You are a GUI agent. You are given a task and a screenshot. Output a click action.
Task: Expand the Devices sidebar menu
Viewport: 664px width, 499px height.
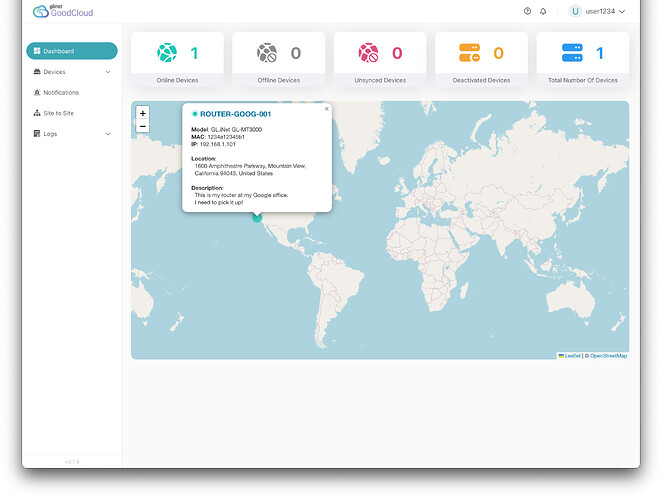(x=72, y=72)
